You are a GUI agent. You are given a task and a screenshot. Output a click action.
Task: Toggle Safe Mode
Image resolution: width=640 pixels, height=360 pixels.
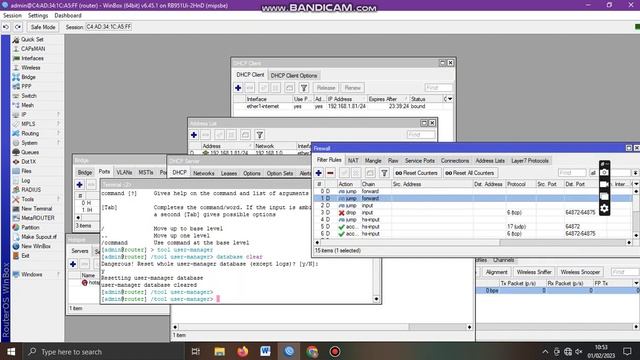(x=43, y=27)
